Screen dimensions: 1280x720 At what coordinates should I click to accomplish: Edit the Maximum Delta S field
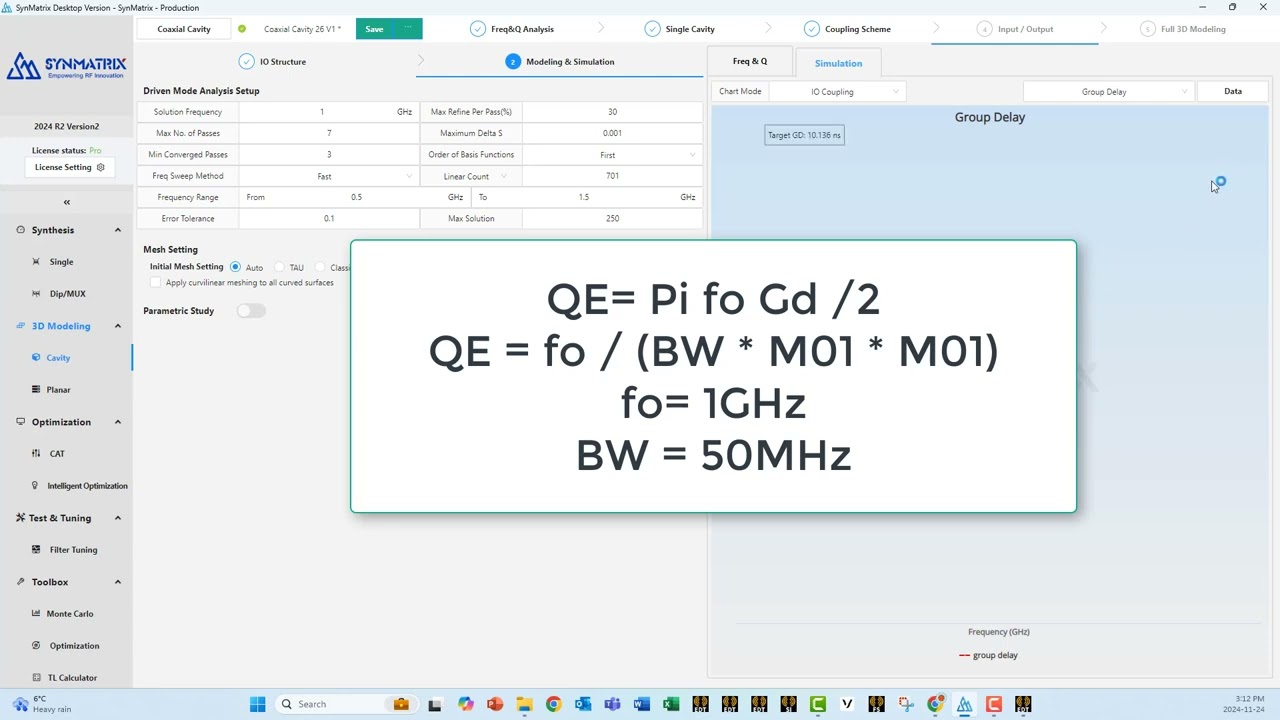[612, 133]
